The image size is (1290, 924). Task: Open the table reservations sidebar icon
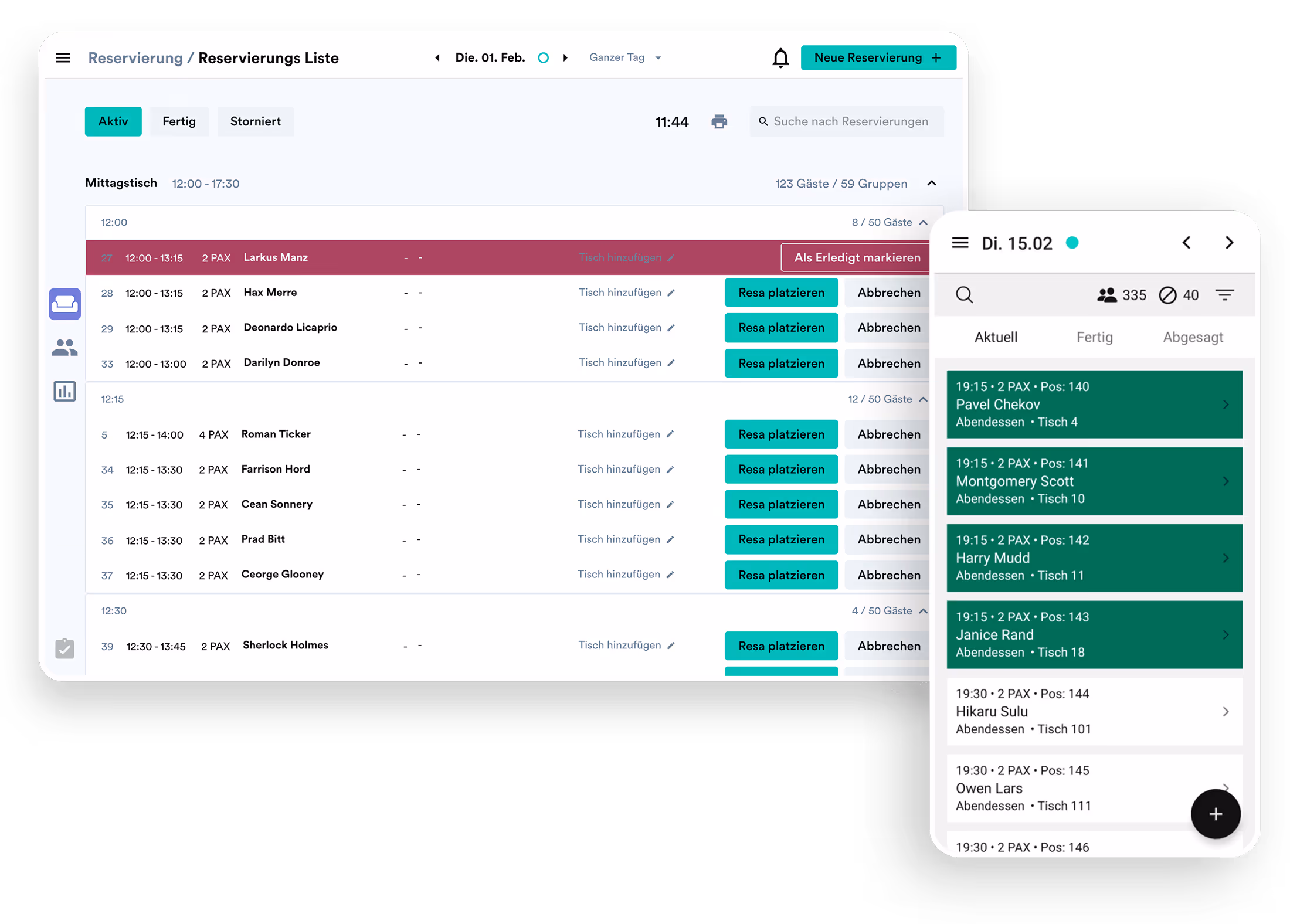point(65,304)
